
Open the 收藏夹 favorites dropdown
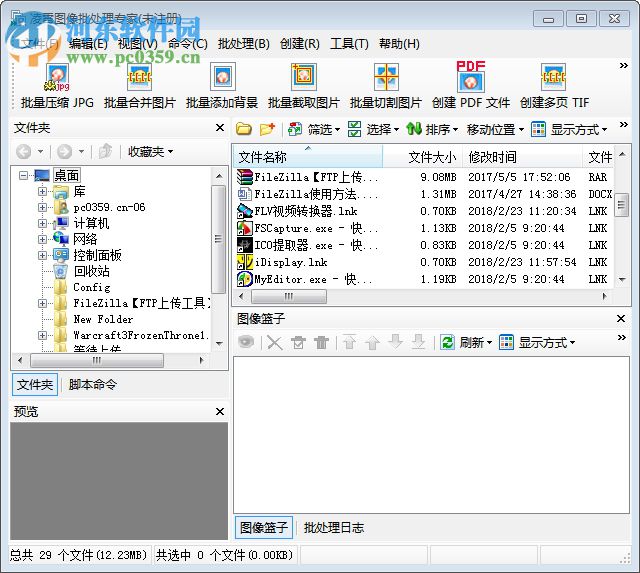[150, 152]
